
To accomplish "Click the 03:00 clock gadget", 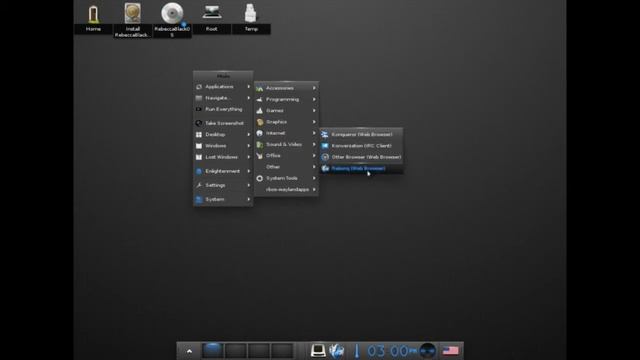I will point(391,351).
